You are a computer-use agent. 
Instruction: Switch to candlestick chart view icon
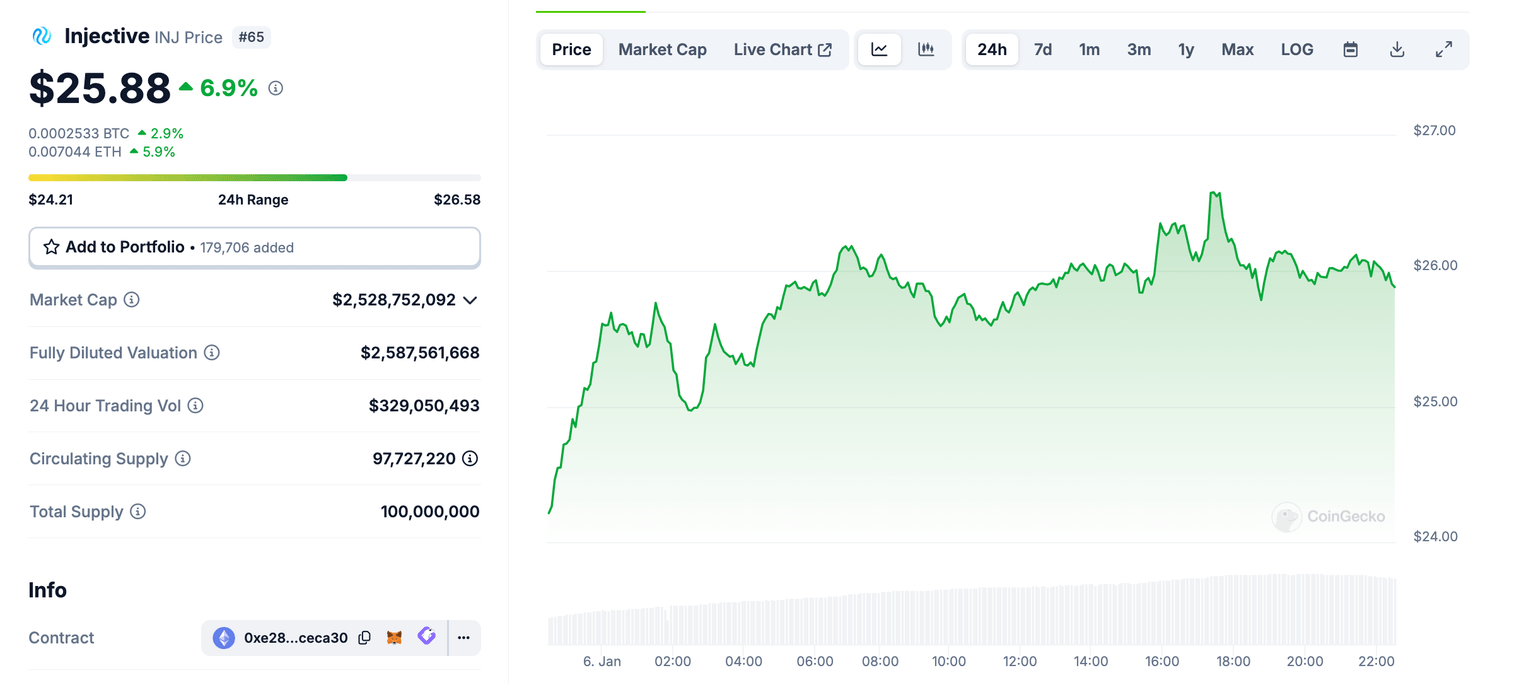926,49
